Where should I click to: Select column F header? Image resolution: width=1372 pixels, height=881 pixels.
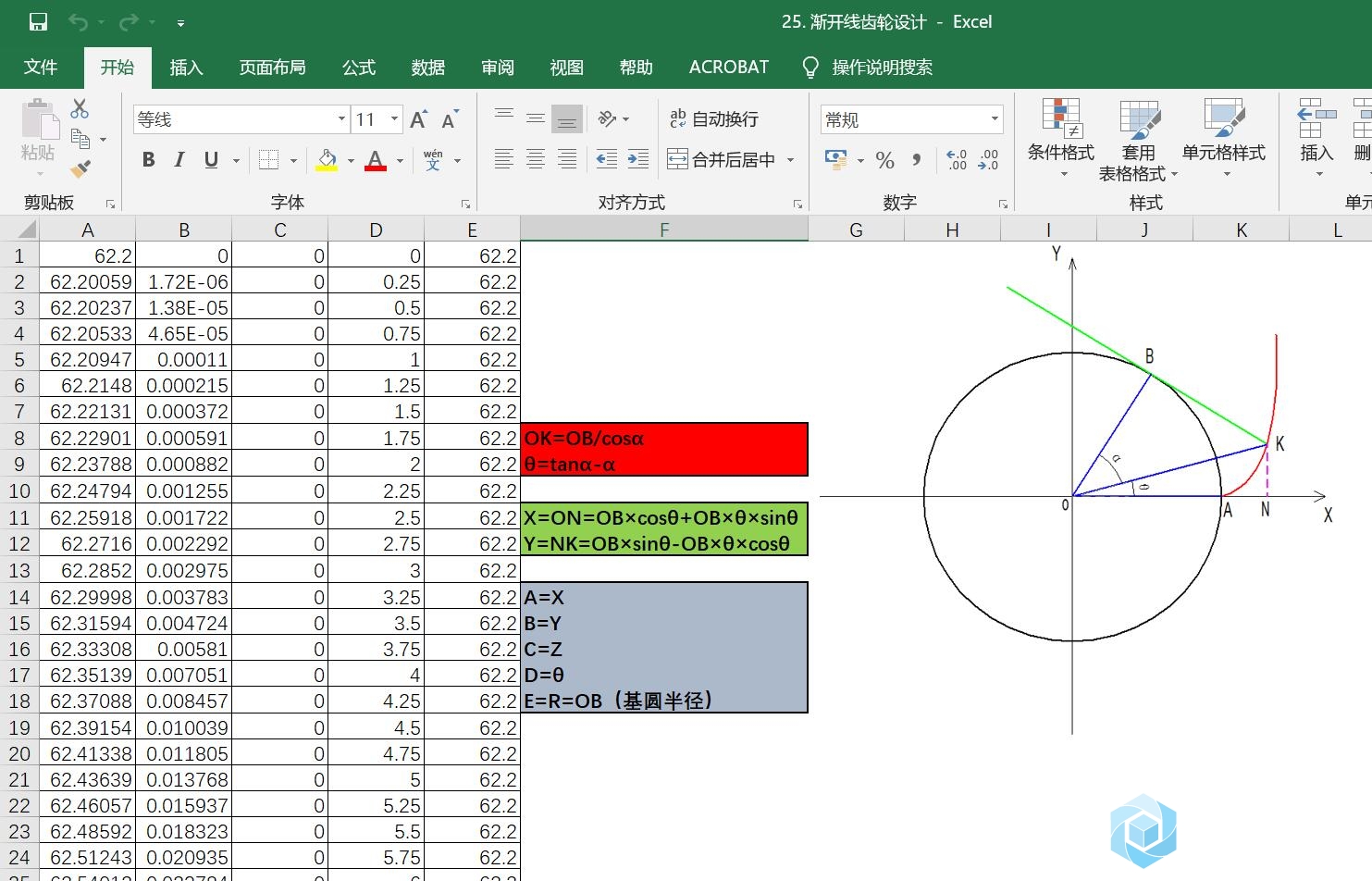[x=664, y=230]
